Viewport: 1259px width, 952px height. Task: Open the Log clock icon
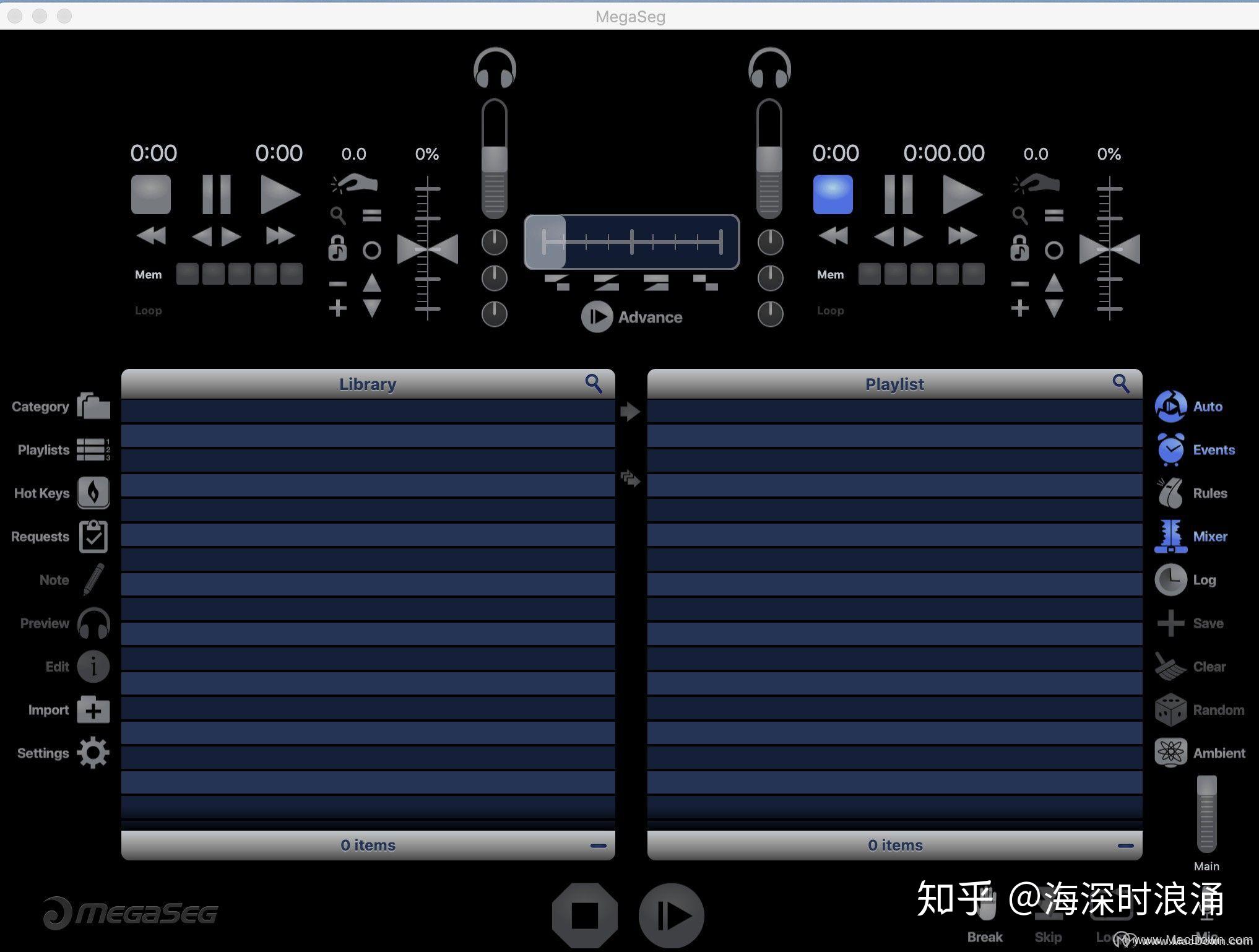click(x=1170, y=579)
